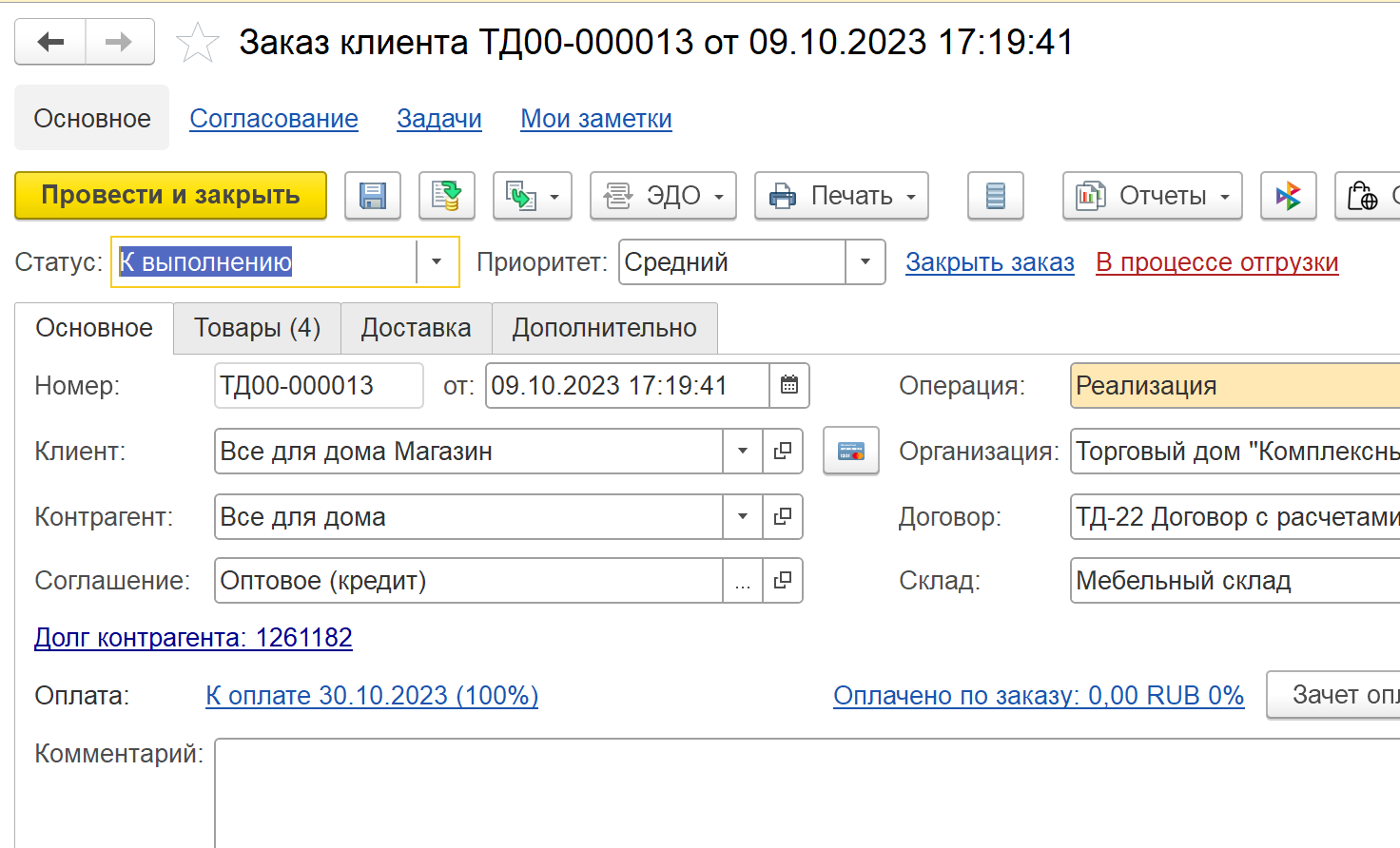Screen dimensions: 1400x848
Task: Open the Печать print menu
Action: 842,196
